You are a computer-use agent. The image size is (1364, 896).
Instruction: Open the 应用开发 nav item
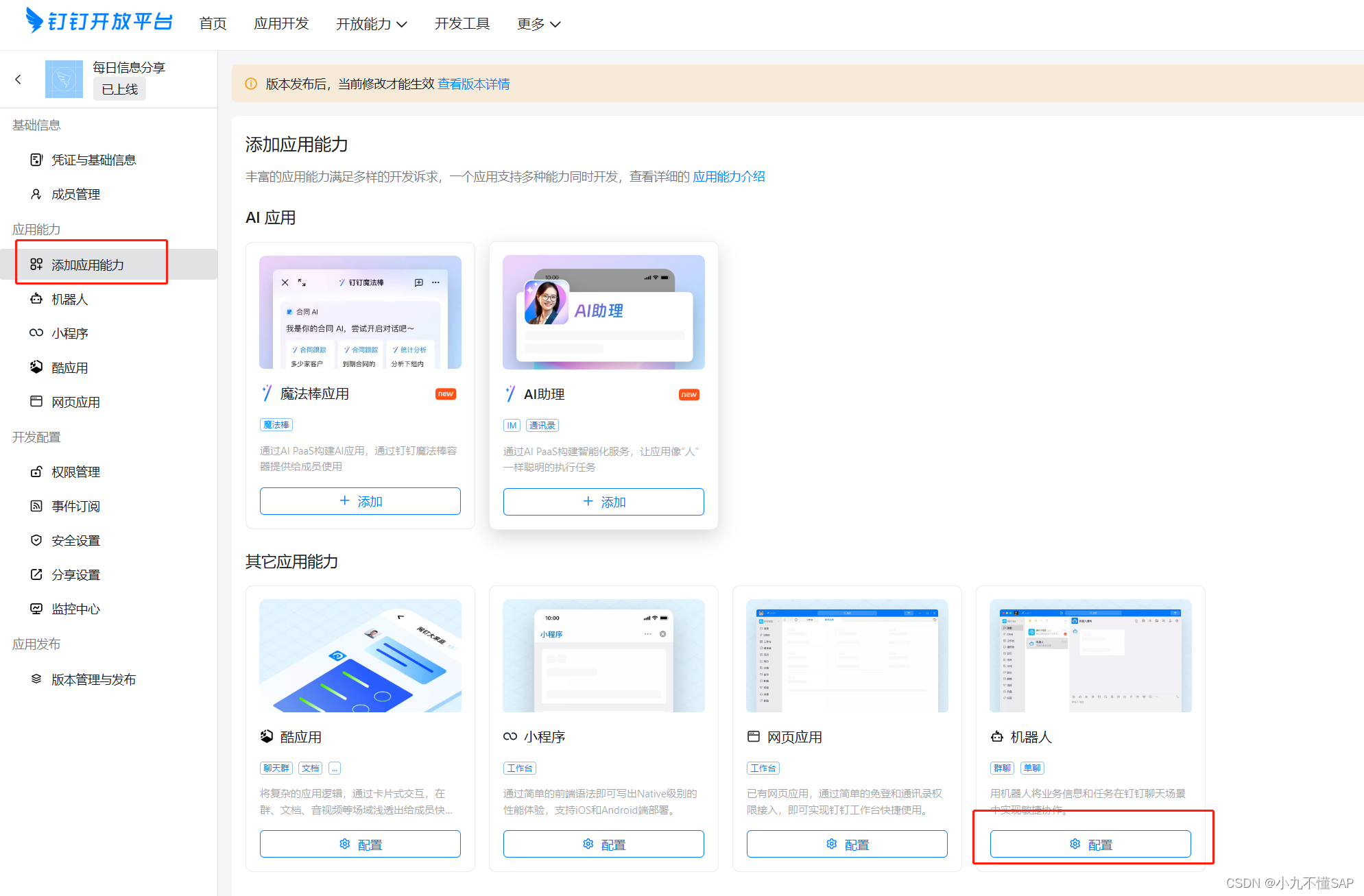click(x=281, y=24)
